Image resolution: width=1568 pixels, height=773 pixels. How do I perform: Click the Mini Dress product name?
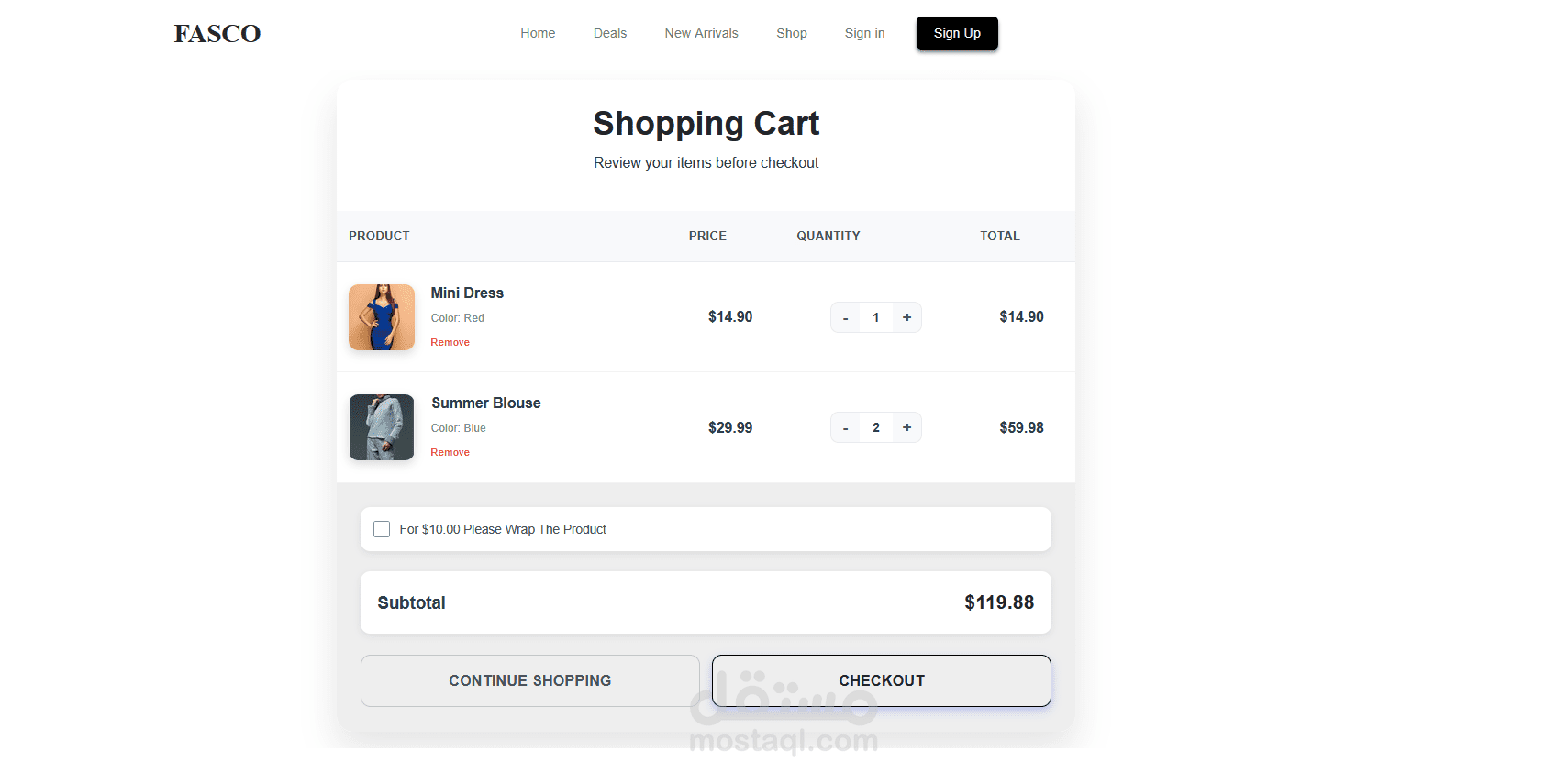click(x=467, y=293)
